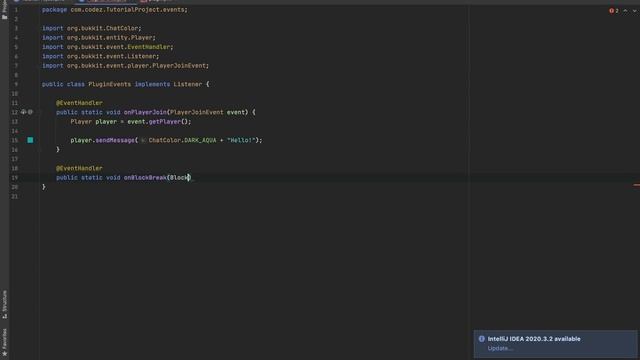640x360 pixels.
Task: Click line number 9 in the gutter
Action: coord(16,84)
